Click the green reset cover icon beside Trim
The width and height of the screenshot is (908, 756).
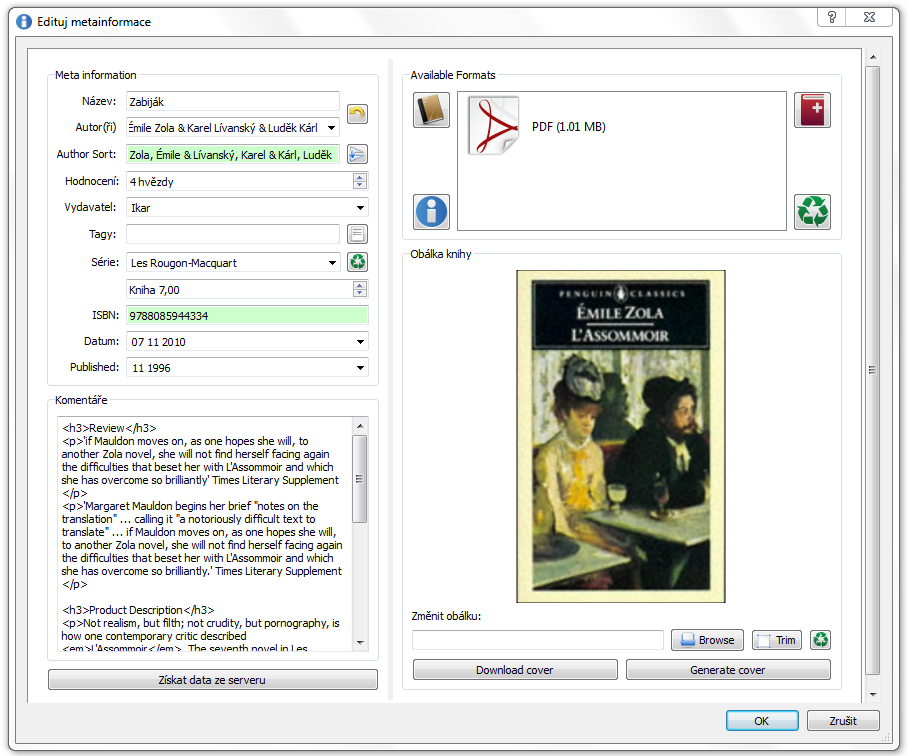click(x=821, y=640)
